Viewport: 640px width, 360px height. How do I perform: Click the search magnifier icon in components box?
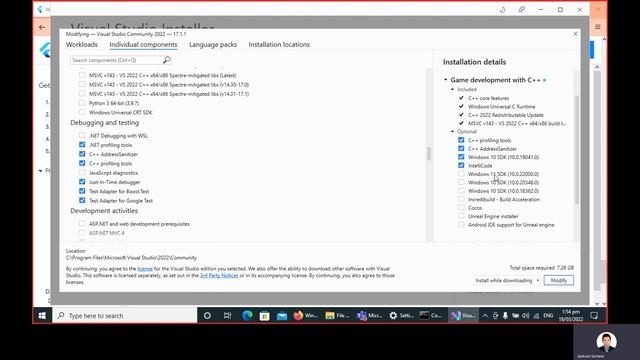(x=167, y=60)
